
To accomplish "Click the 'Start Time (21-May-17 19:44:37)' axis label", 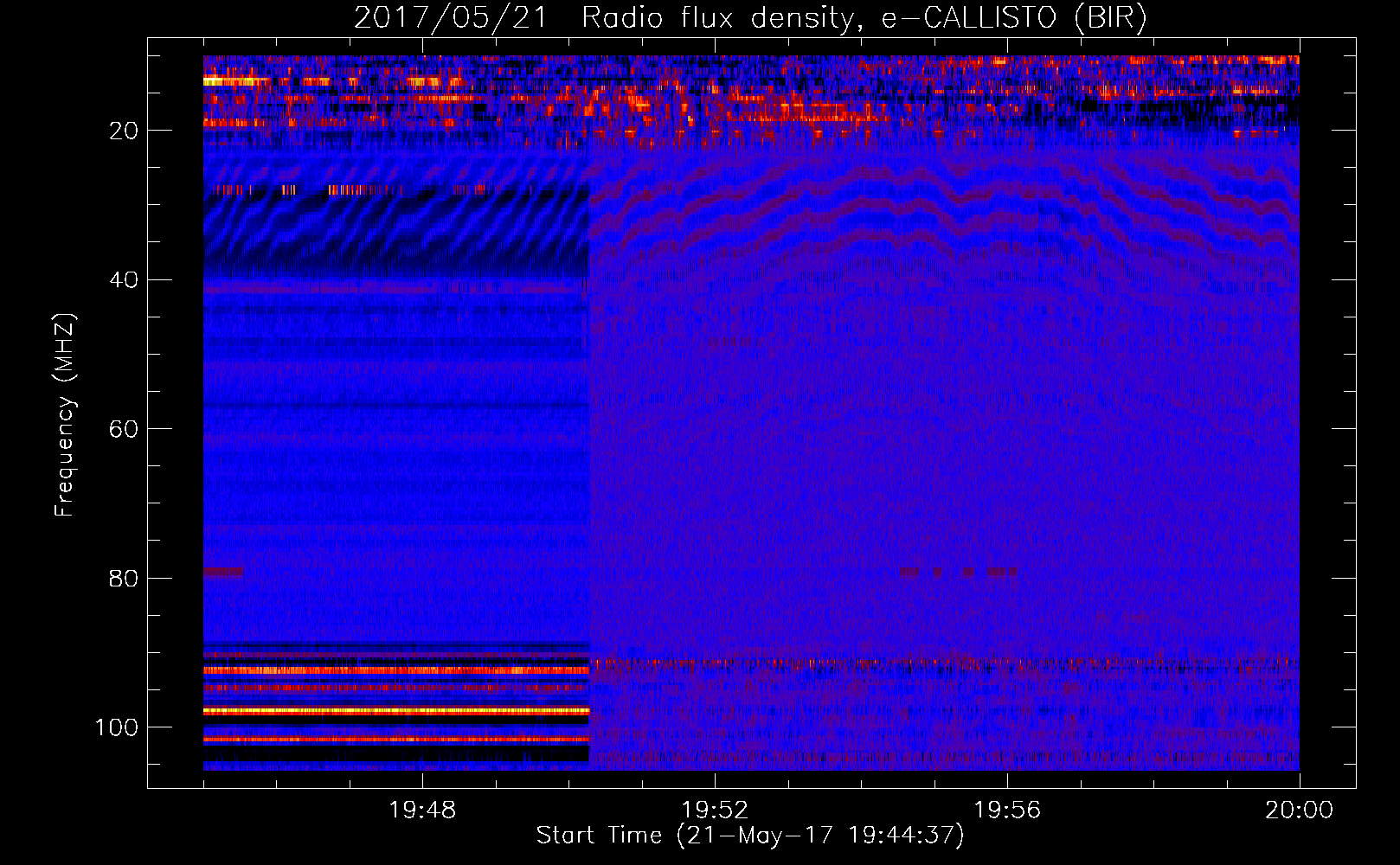I will pos(750,836).
